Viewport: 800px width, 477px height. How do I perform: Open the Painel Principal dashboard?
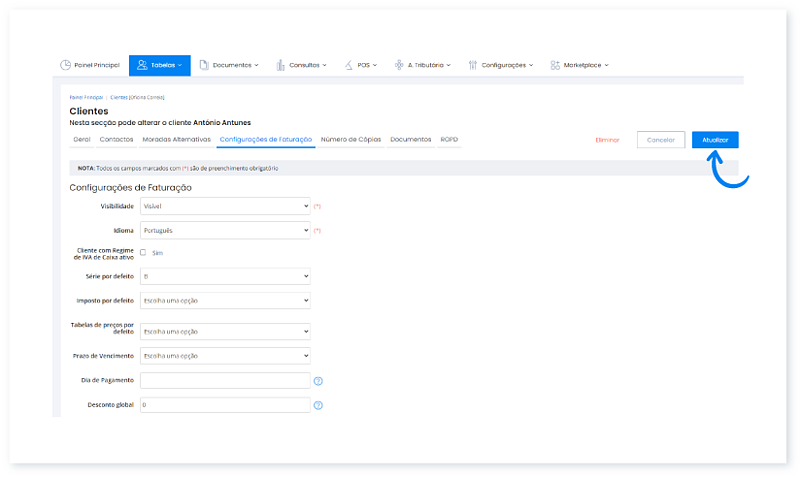click(91, 65)
